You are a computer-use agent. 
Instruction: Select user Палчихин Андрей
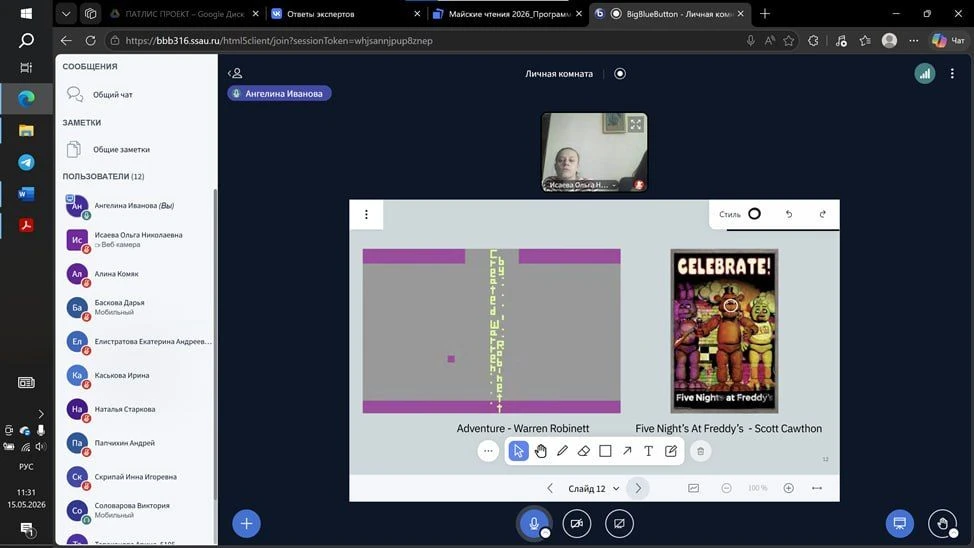tap(138, 443)
